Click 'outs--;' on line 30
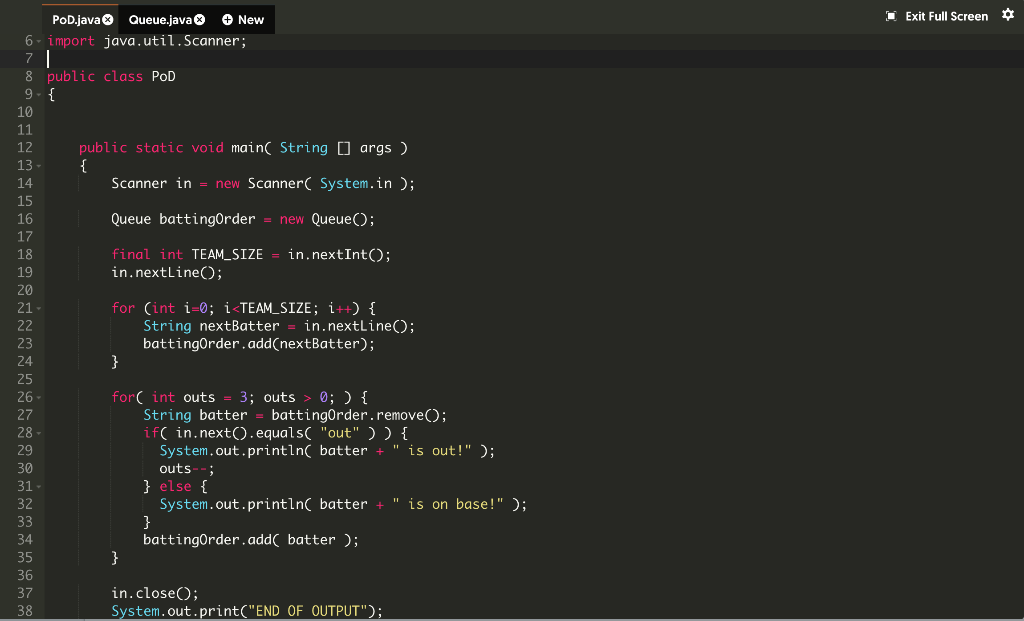 pyautogui.click(x=186, y=468)
